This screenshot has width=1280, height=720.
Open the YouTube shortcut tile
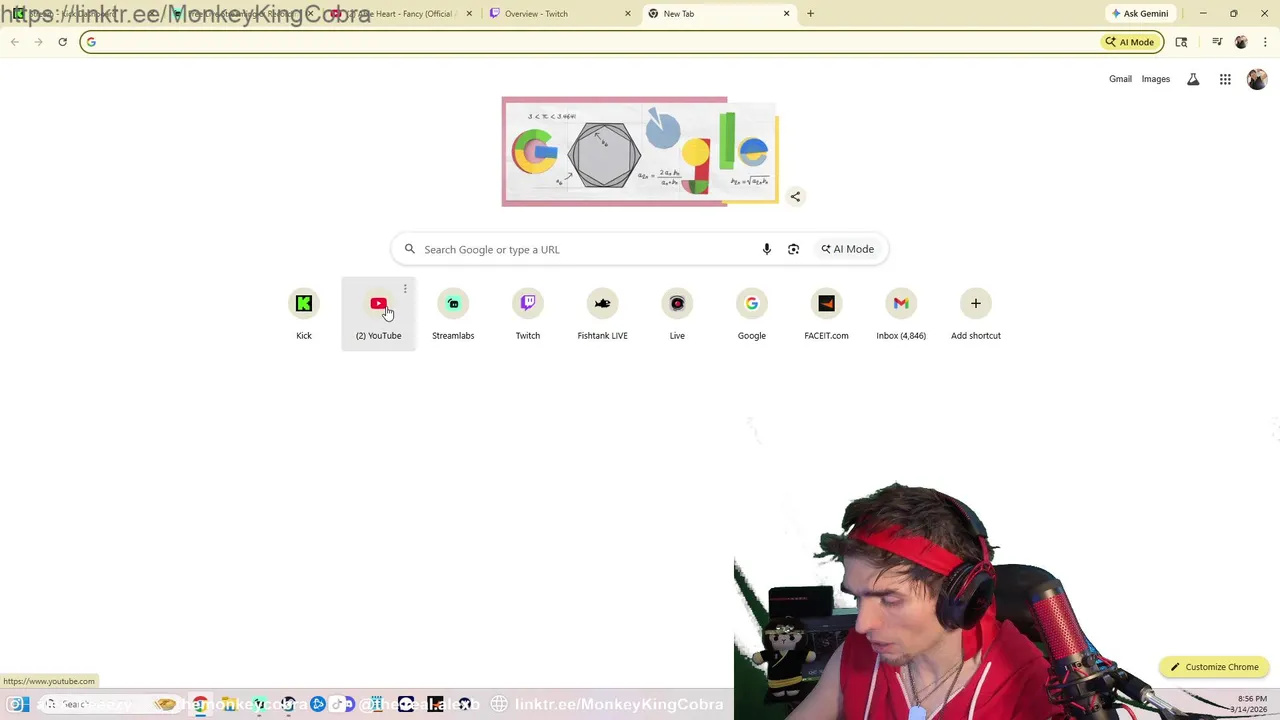(378, 314)
